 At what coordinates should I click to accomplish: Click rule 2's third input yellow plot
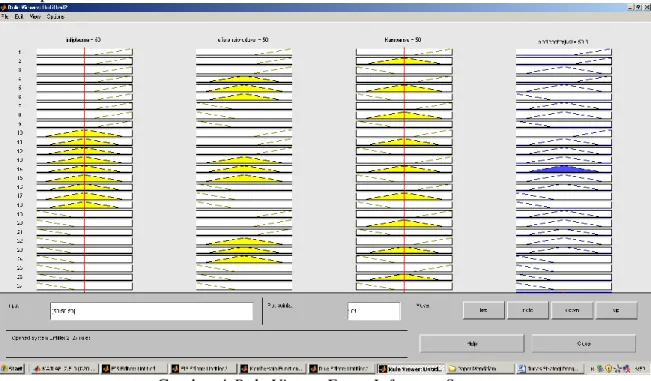[404, 61]
